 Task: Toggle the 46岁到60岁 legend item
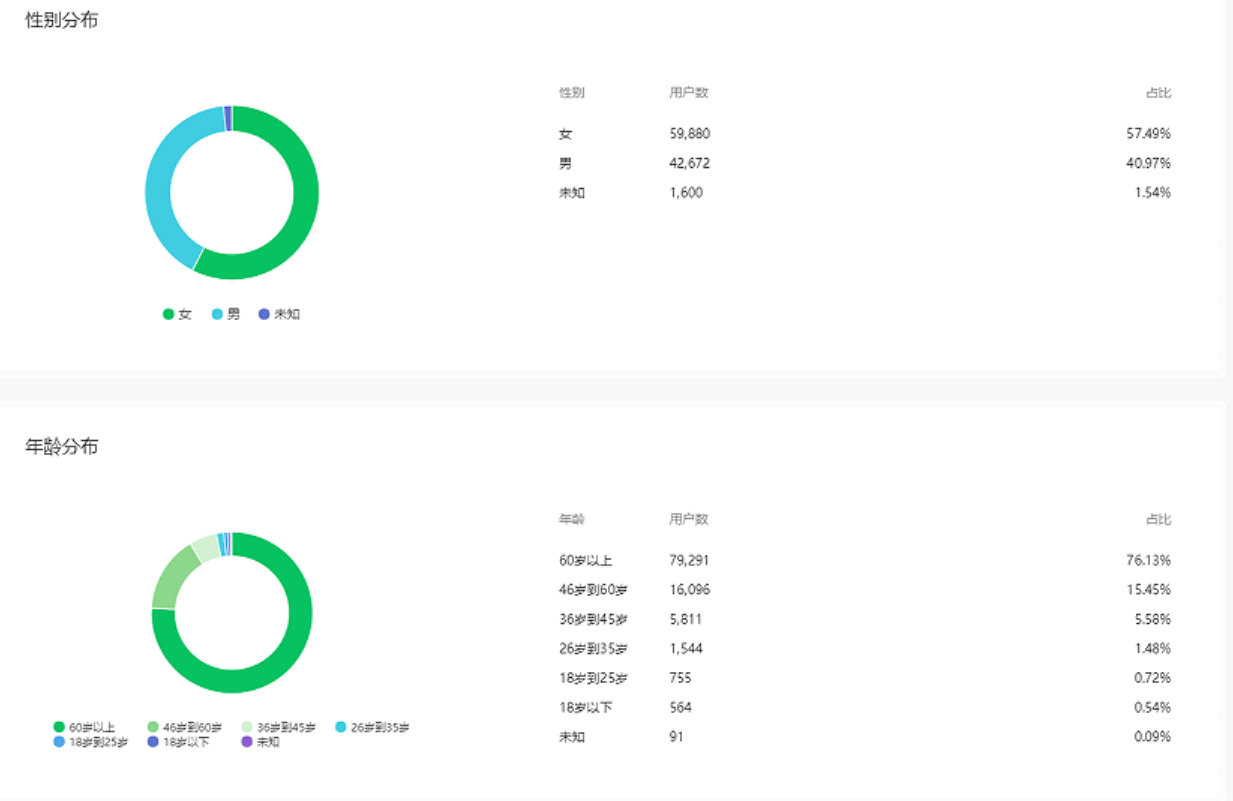point(185,727)
